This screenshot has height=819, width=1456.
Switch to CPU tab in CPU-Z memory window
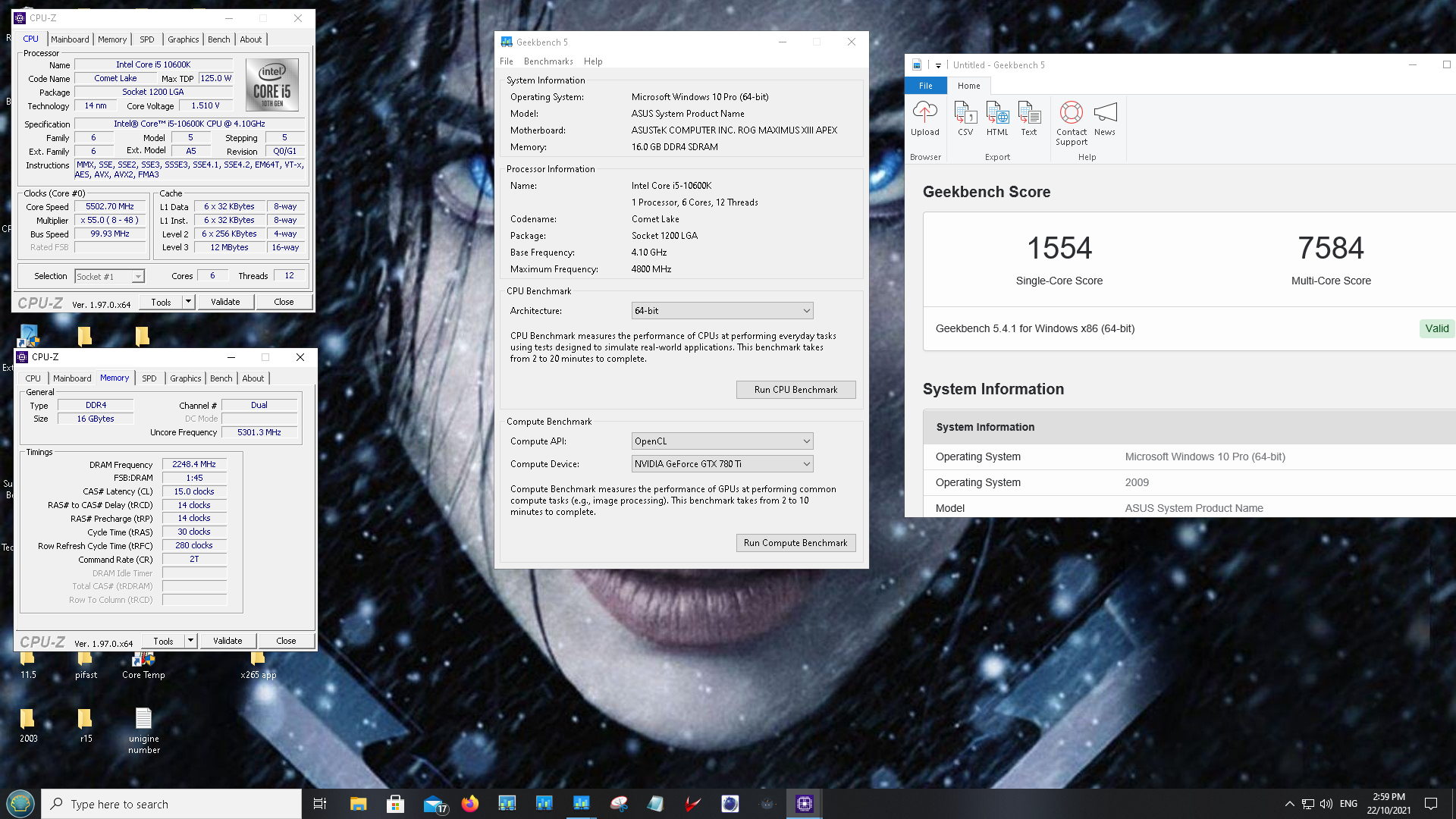(33, 378)
